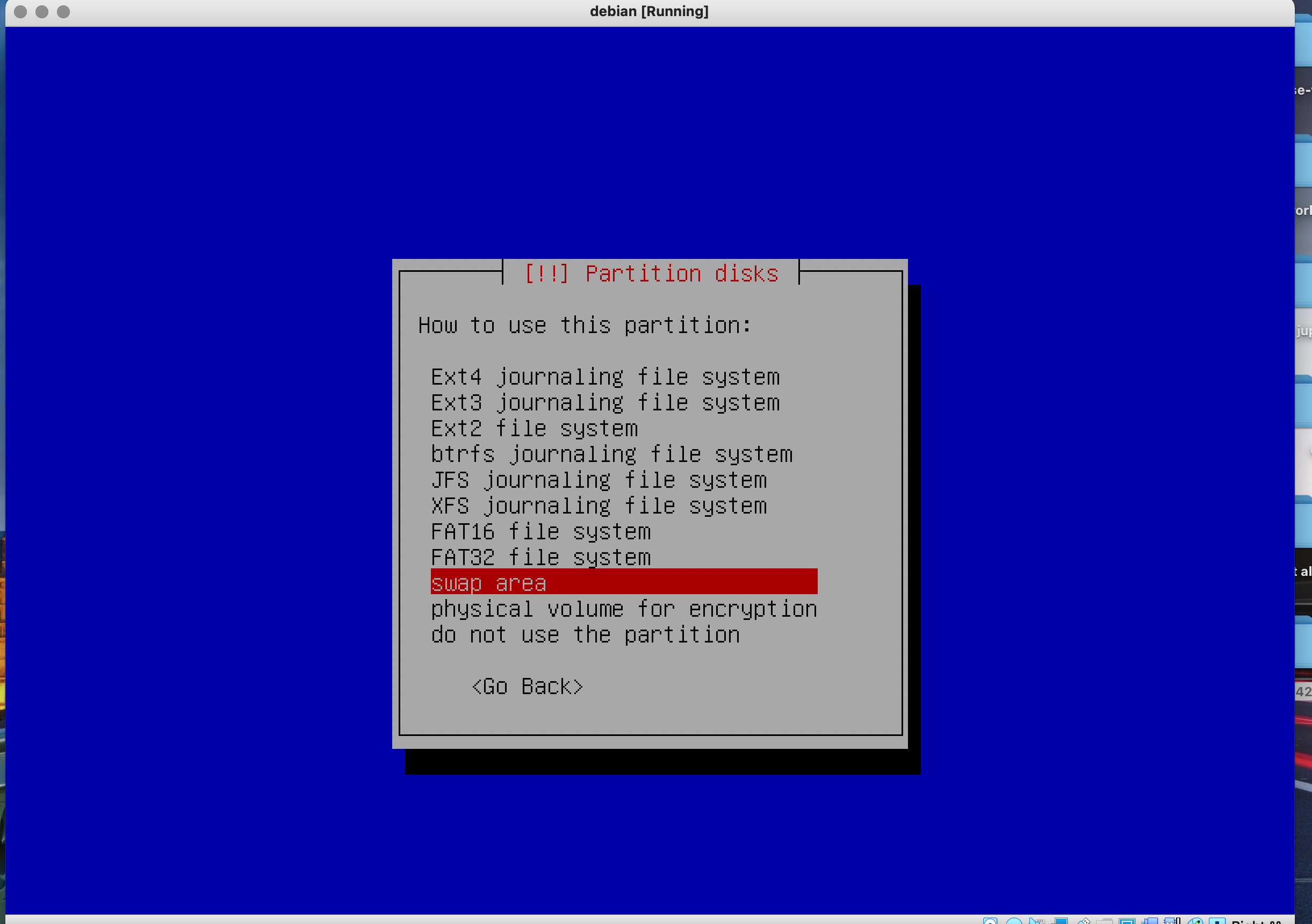Pick FAT16 file system option
1312x924 pixels.
pos(540,532)
